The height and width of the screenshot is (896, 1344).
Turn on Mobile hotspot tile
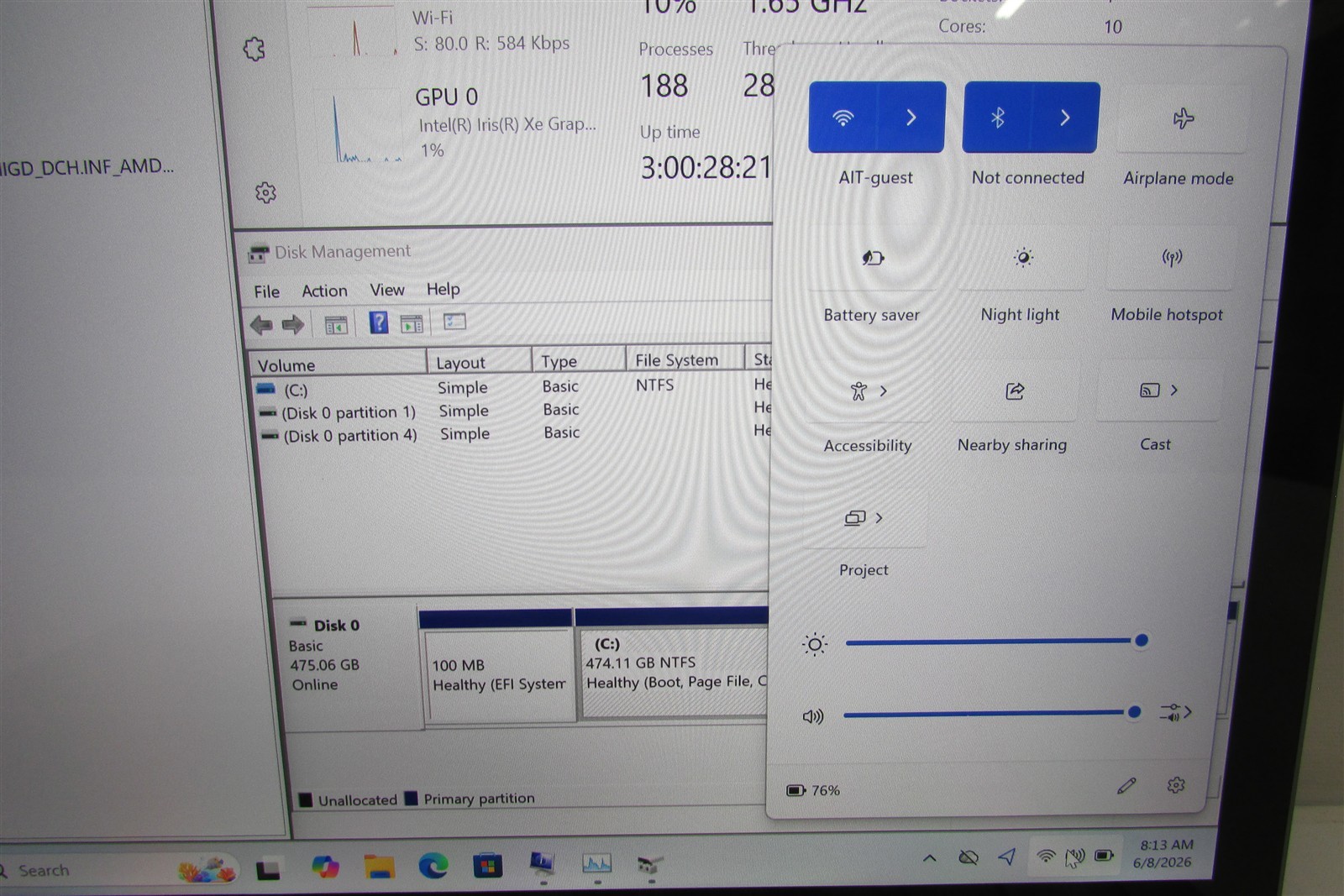[x=1172, y=257]
